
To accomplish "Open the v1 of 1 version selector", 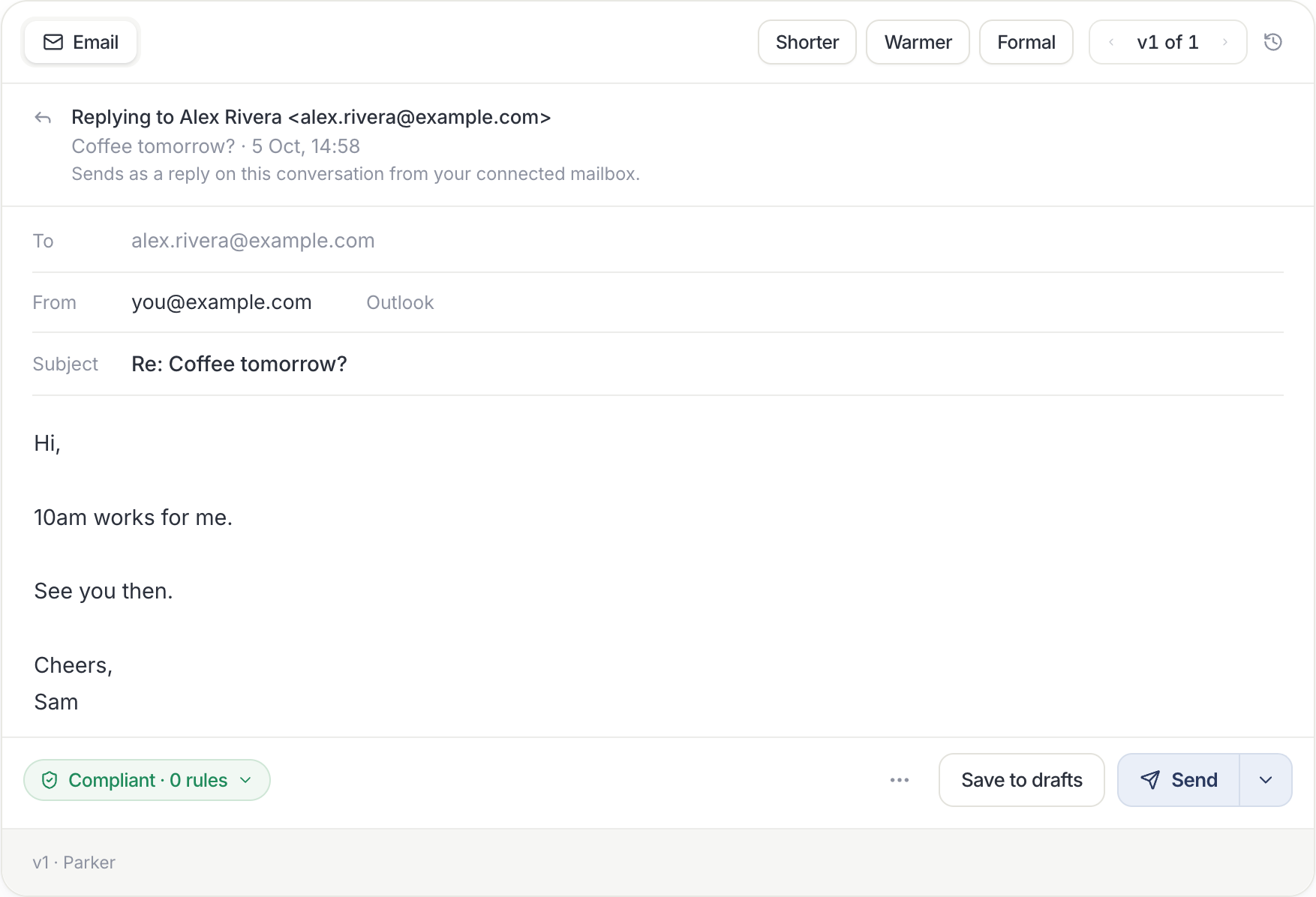I will click(1167, 42).
